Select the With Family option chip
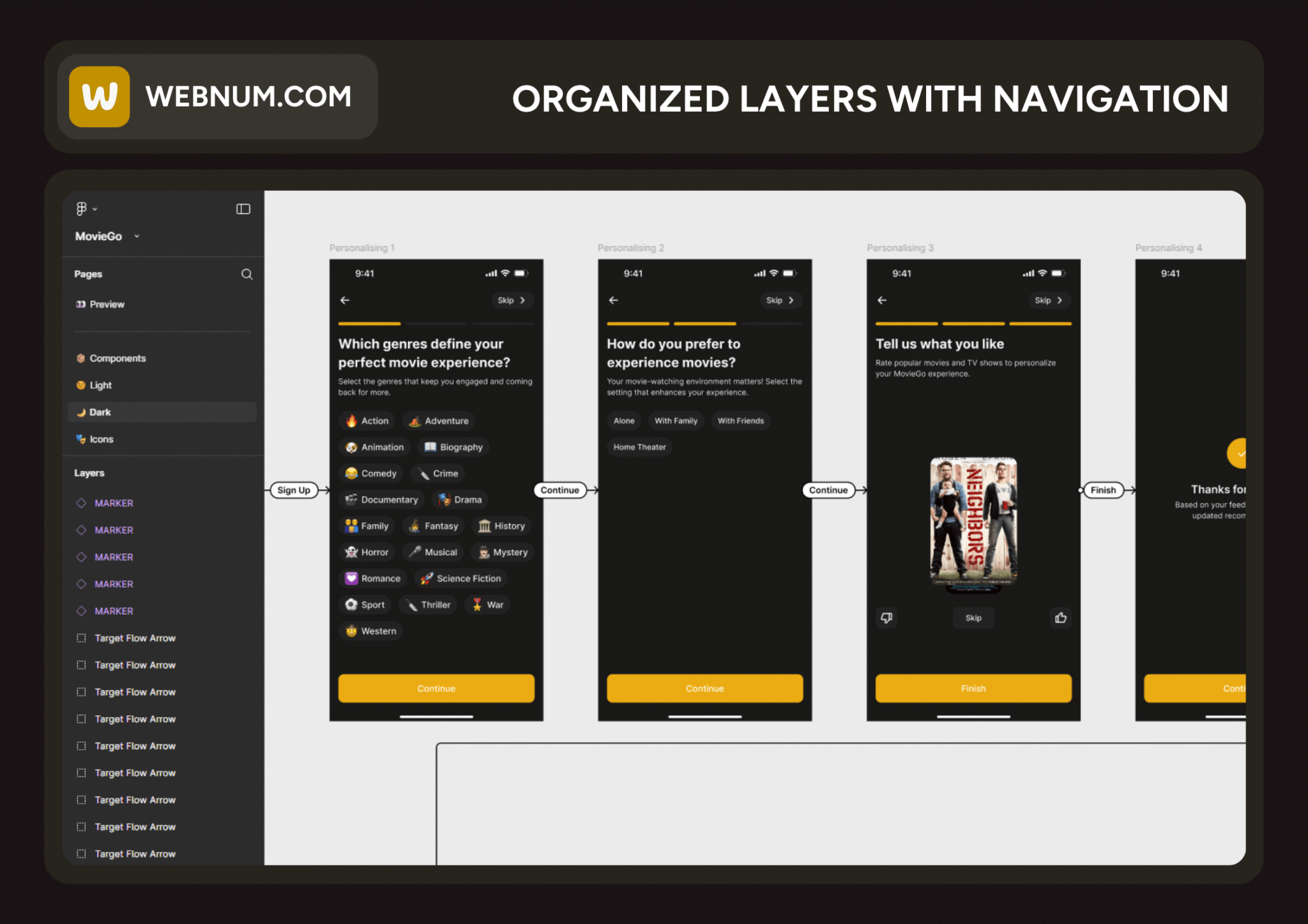1308x924 pixels. coord(676,421)
